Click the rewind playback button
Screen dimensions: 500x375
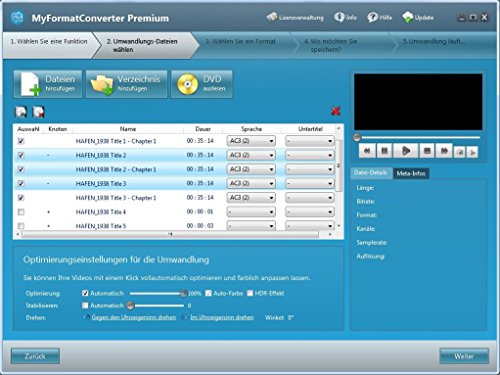click(x=367, y=151)
